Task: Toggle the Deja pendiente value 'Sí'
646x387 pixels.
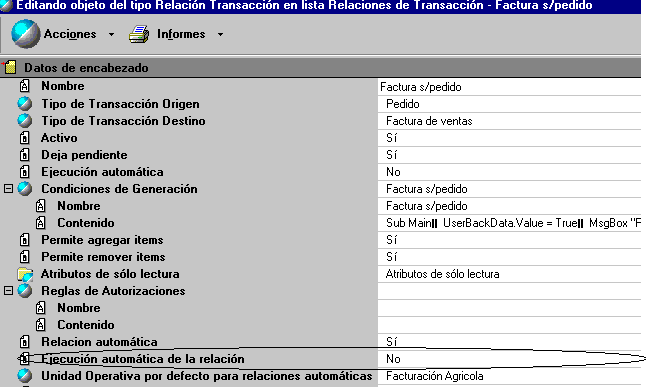Action: 509,155
